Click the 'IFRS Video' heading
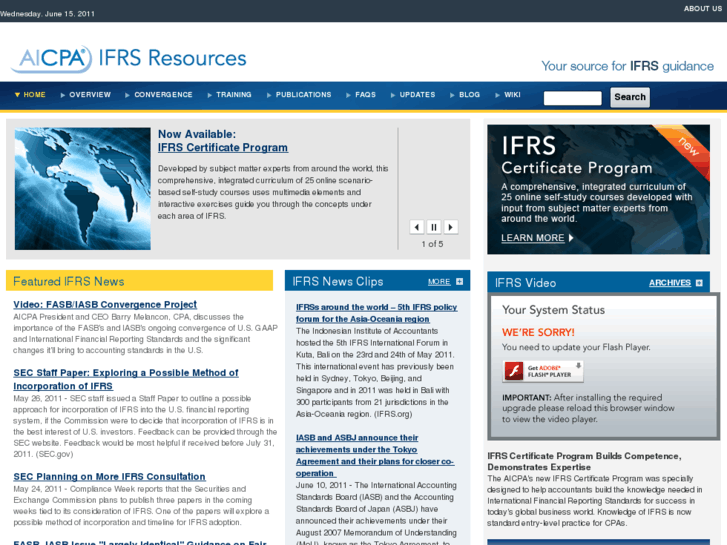The image size is (727, 545). 525,283
